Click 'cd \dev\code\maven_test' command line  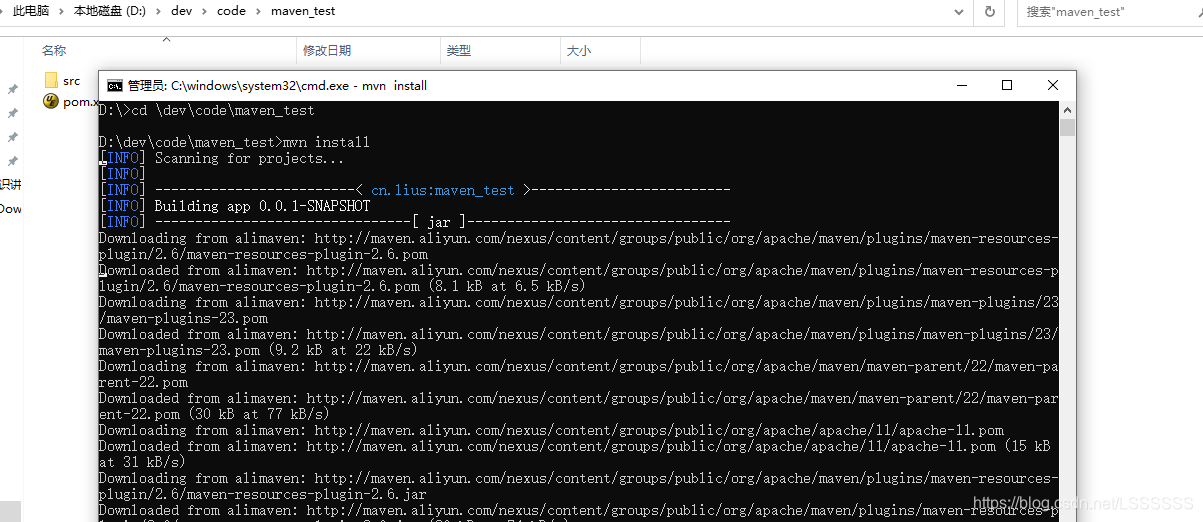[206, 110]
